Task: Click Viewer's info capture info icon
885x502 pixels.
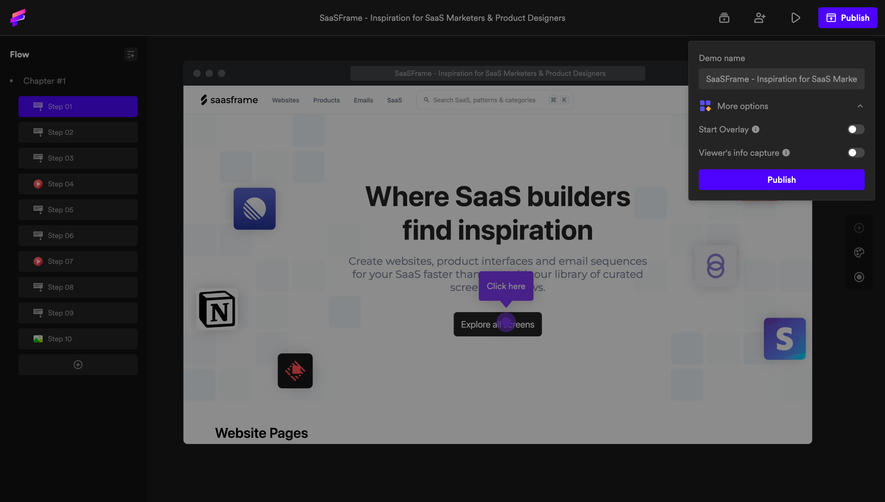Action: pos(786,152)
